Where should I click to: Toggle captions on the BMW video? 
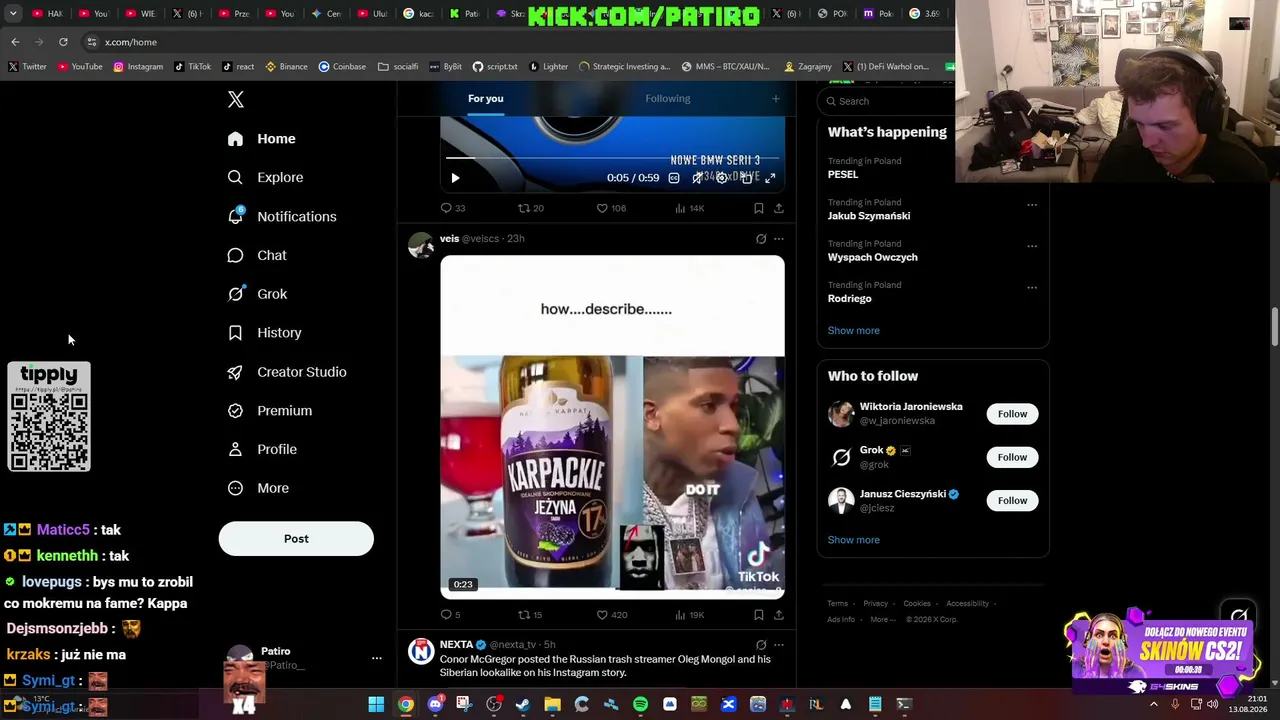(x=674, y=178)
